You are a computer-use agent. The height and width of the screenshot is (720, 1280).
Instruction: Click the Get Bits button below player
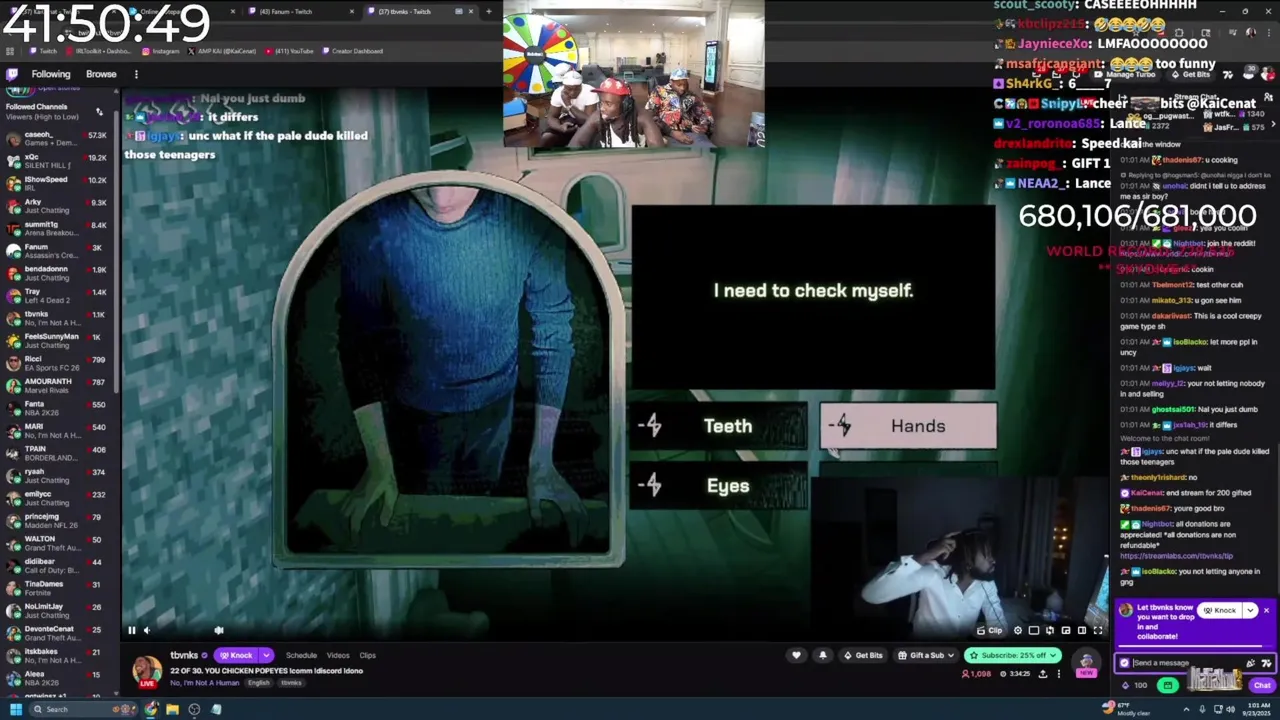[x=863, y=655]
